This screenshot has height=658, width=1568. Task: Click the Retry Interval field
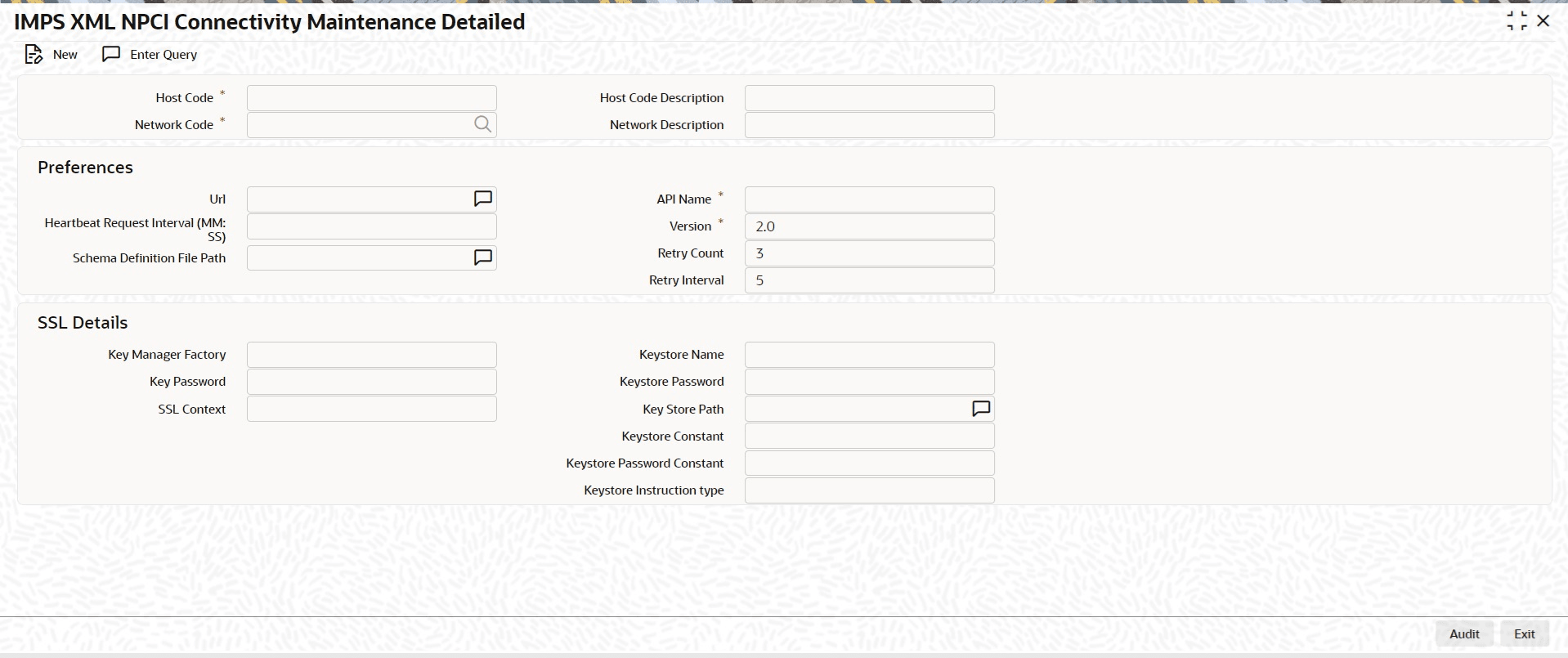pos(870,280)
